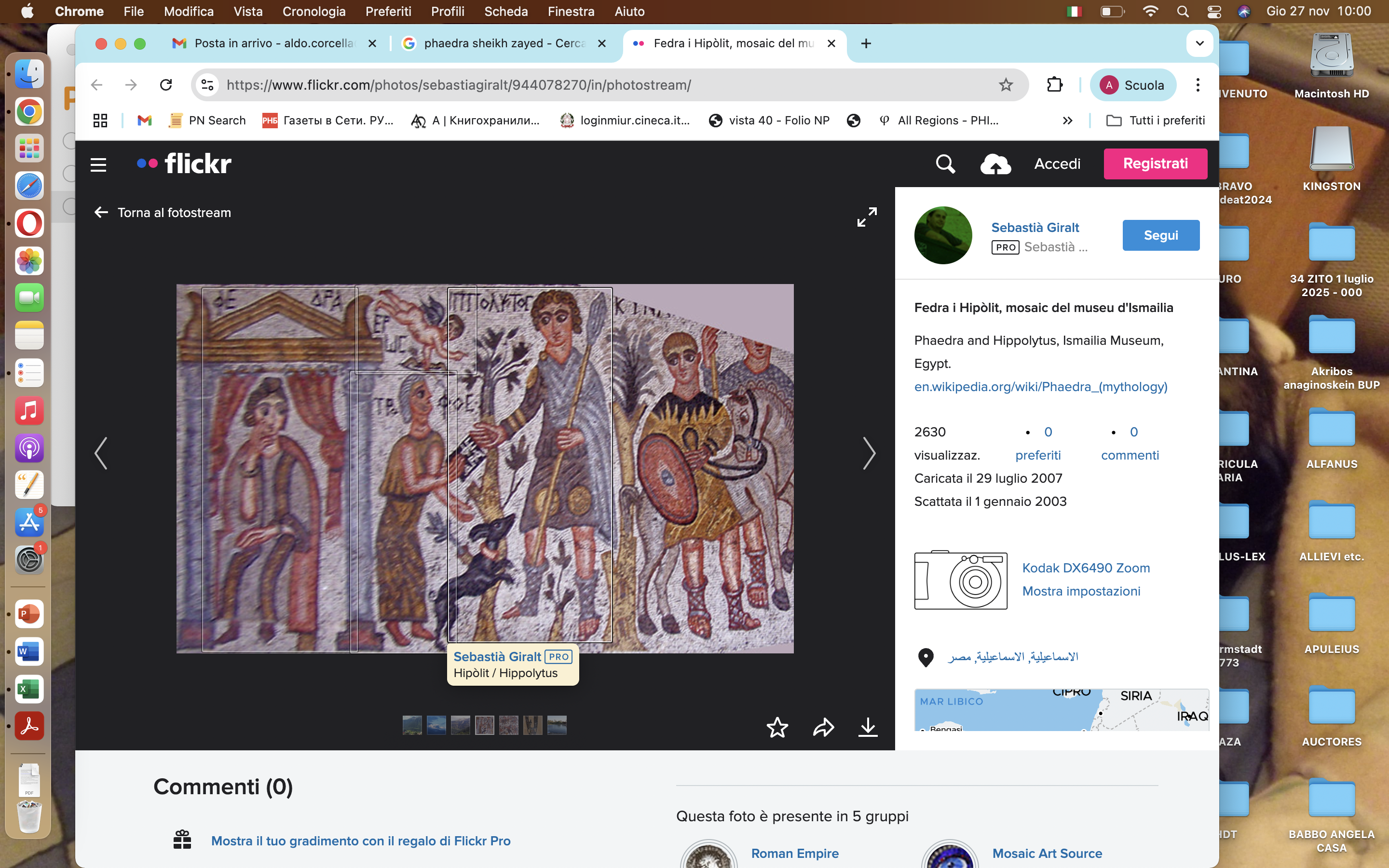This screenshot has height=868, width=1389.
Task: Click the Flickr search magnifier icon
Action: [x=945, y=164]
